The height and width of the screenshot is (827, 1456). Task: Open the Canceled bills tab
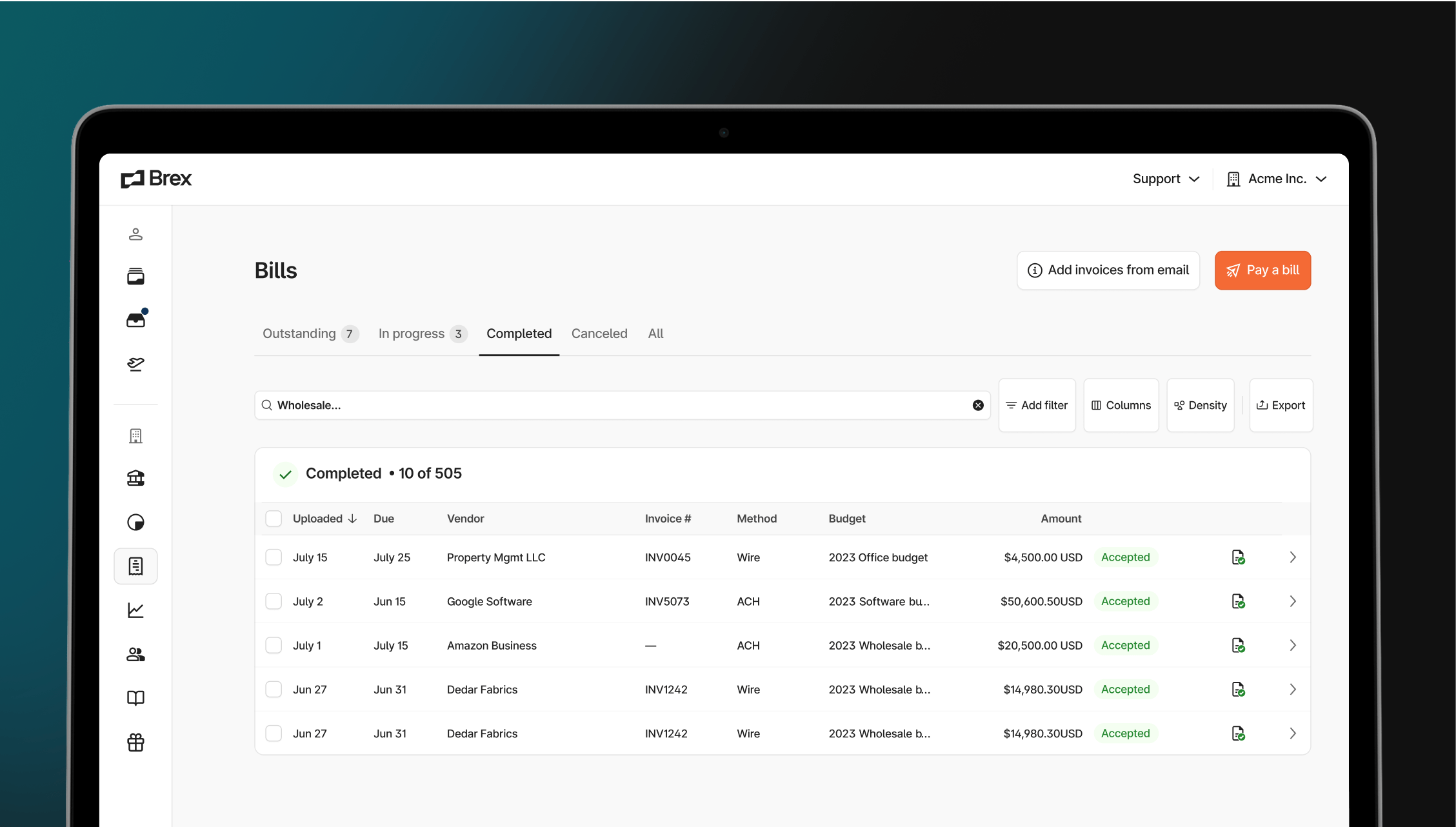coord(599,334)
